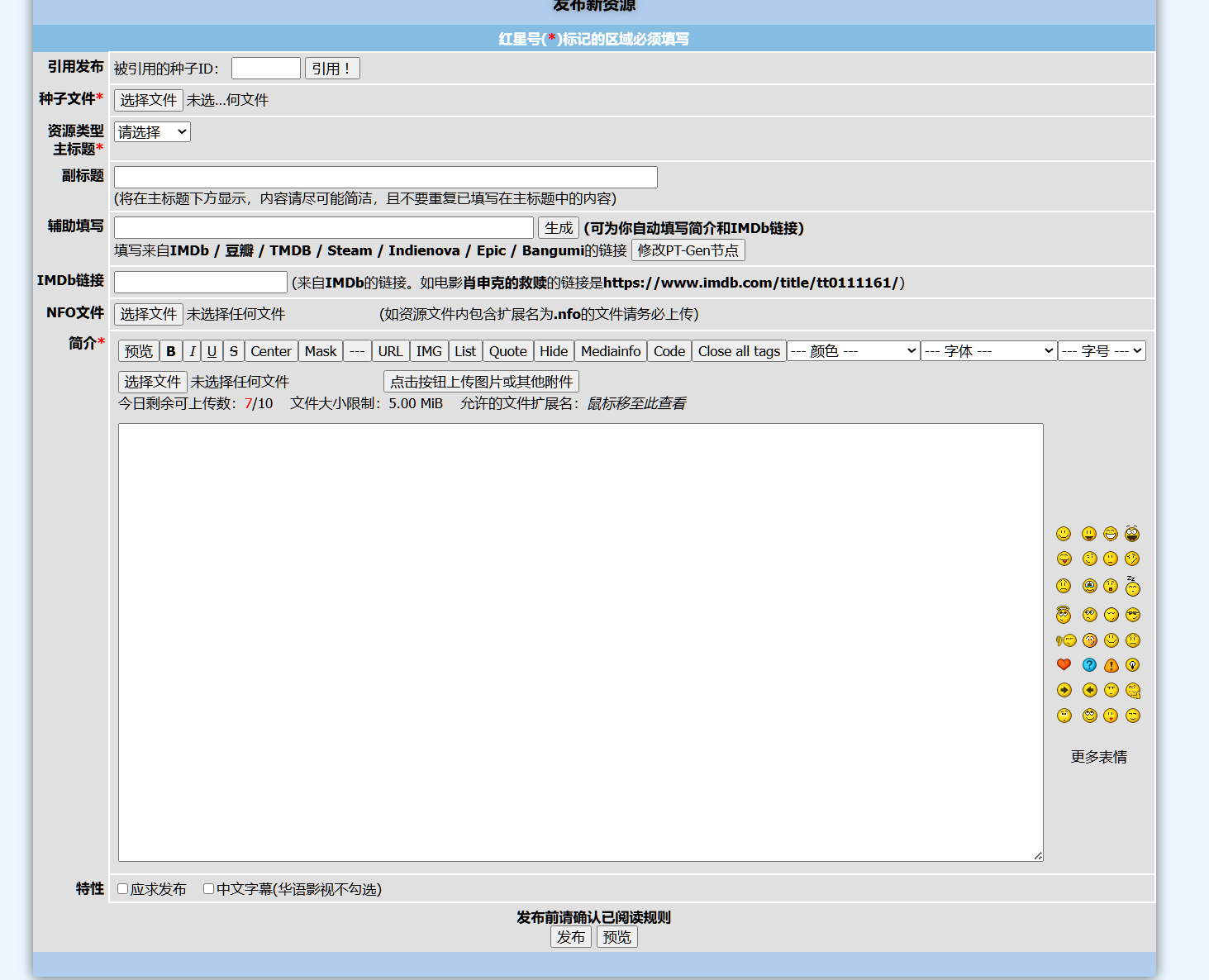
Task: Insert the sleeping Zz emoticon
Action: (1132, 587)
